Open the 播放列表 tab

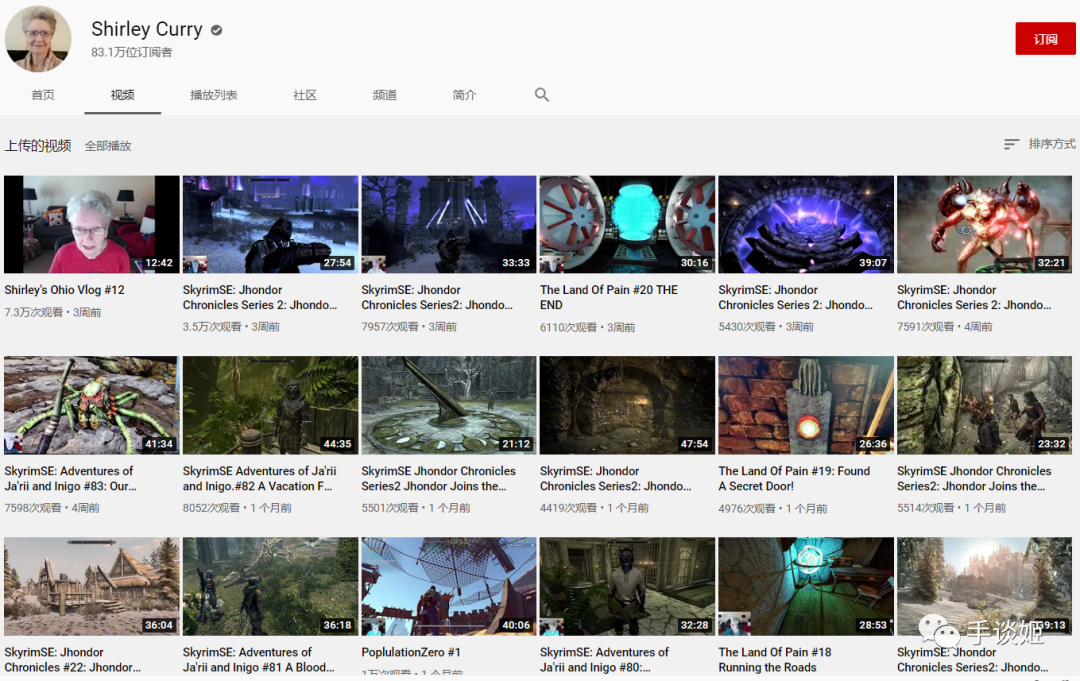214,95
